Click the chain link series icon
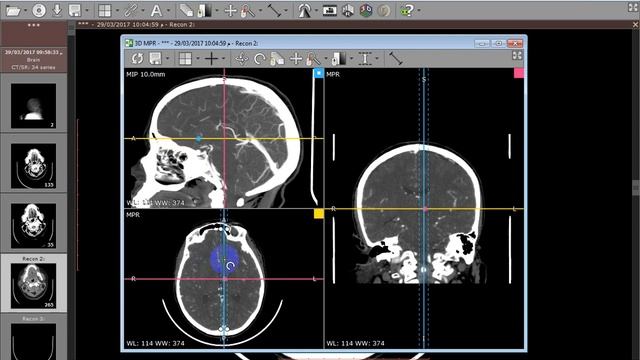640x360 pixels. tap(131, 10)
